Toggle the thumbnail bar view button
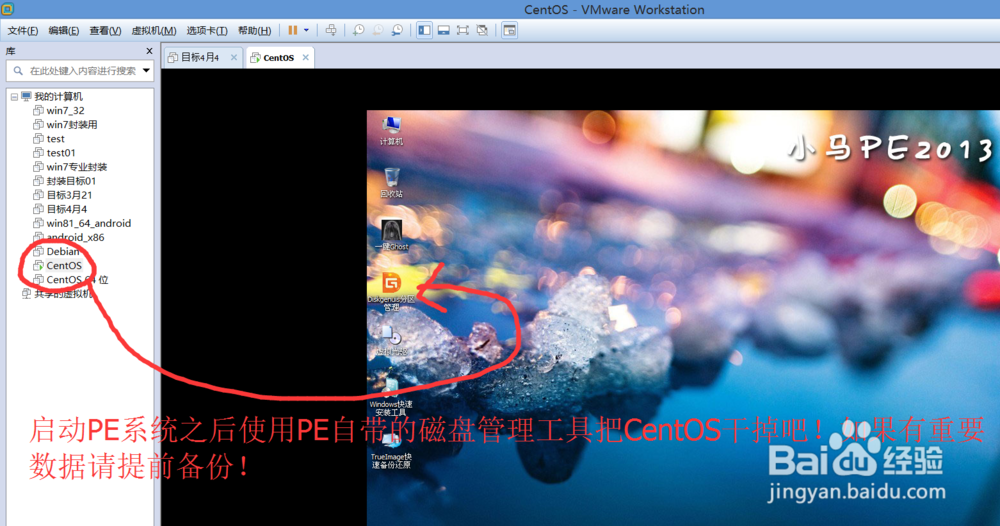1000x526 pixels. [x=444, y=30]
